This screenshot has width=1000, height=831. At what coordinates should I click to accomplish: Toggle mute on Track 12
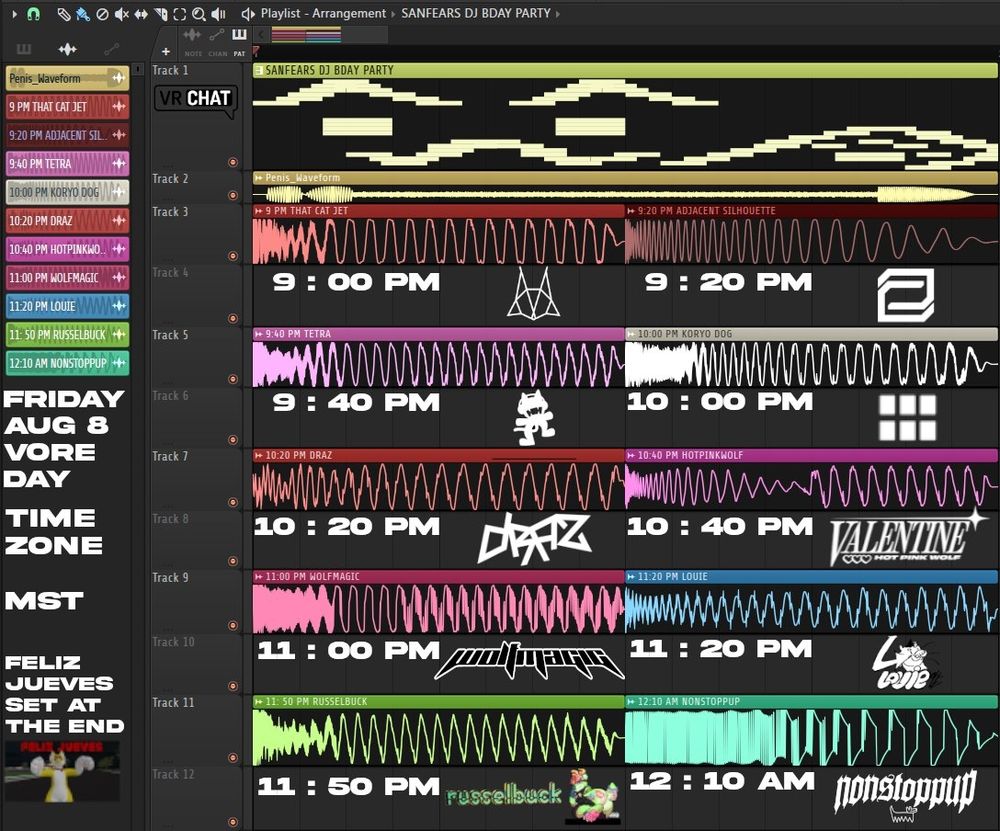coord(233,822)
